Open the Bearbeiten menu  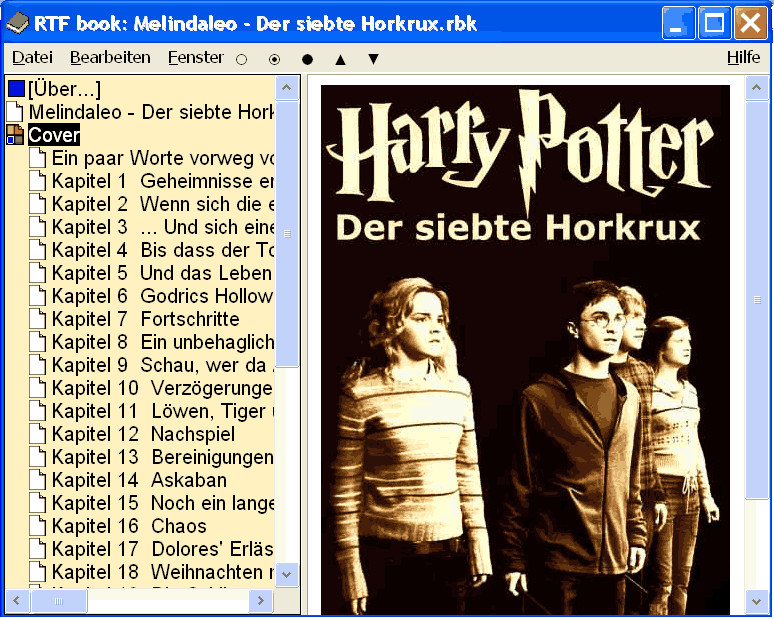tap(110, 58)
